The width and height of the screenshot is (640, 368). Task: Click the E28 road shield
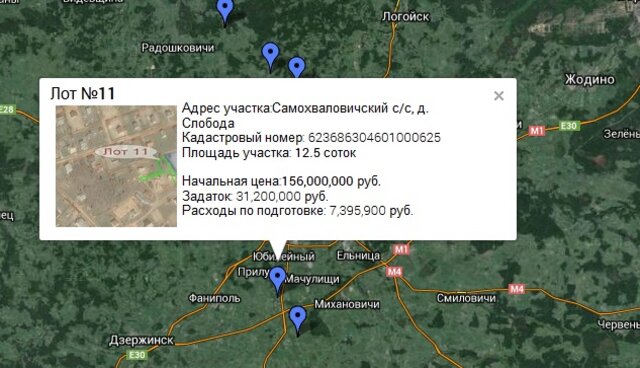point(7,109)
